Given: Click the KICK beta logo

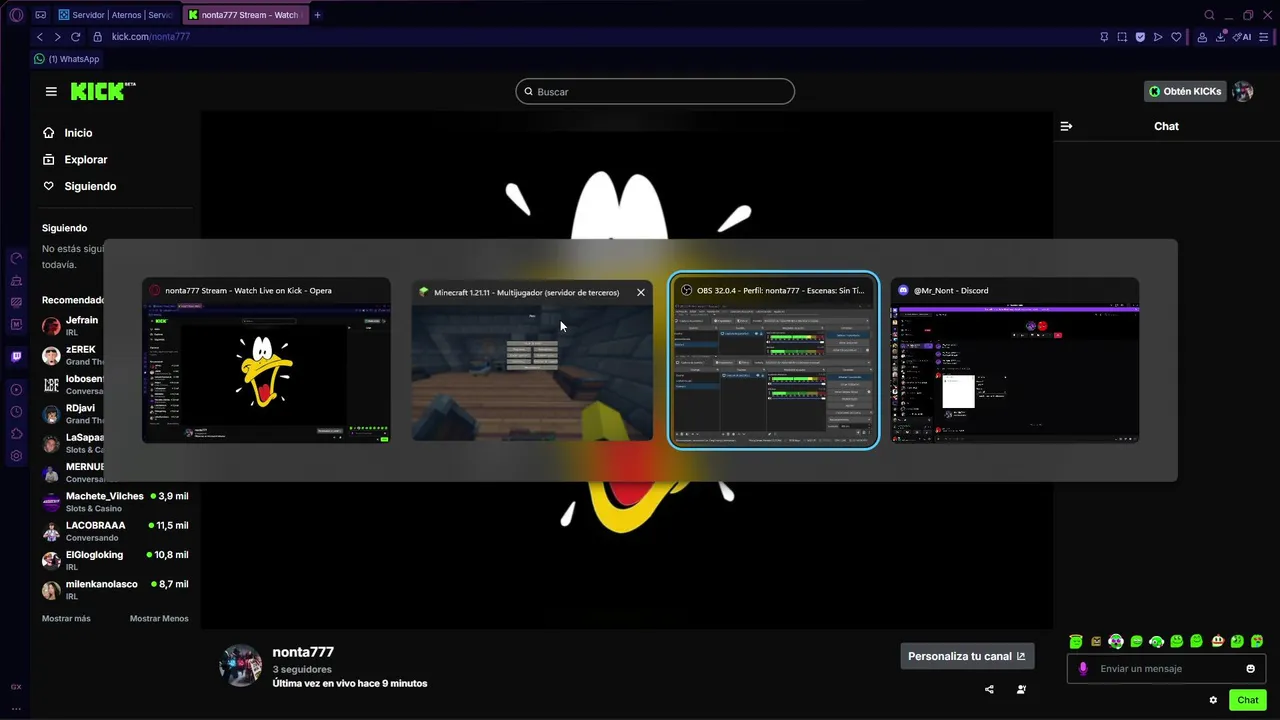Looking at the screenshot, I should (x=103, y=91).
